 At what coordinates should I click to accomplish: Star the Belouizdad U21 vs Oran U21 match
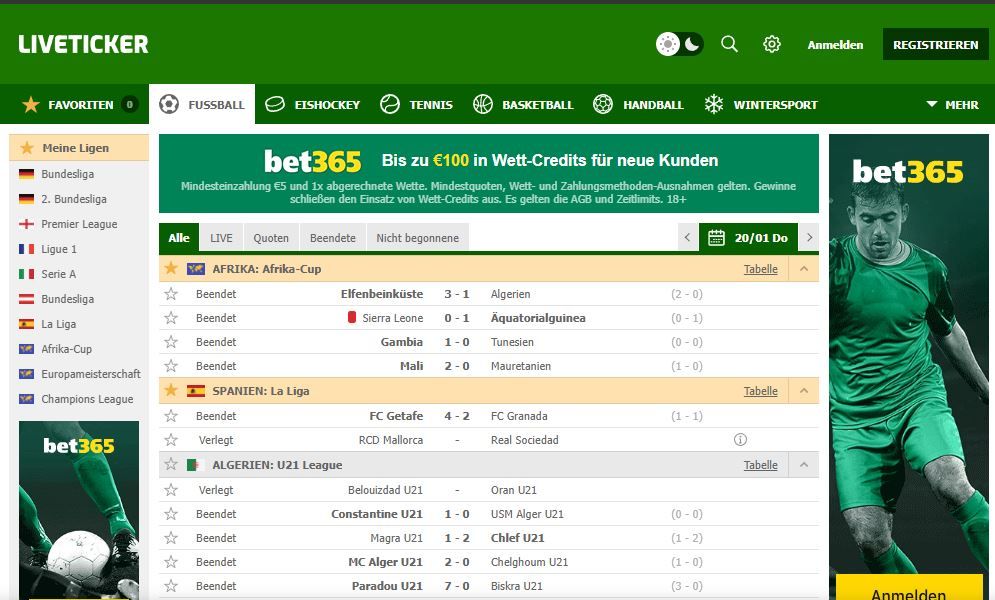click(171, 490)
